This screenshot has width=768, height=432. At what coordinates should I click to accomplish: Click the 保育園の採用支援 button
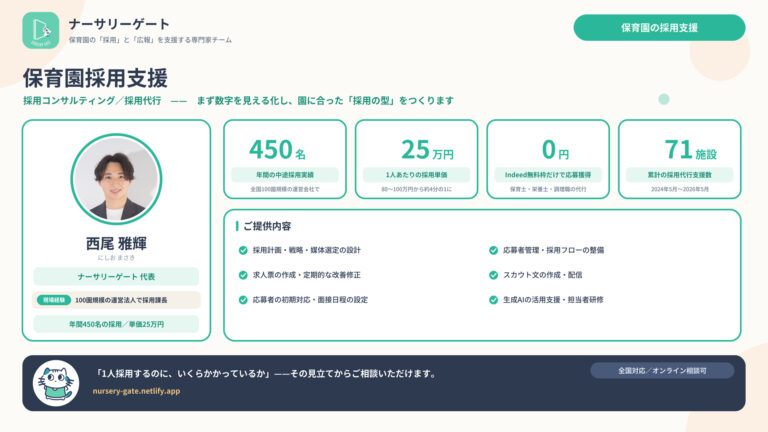point(659,28)
